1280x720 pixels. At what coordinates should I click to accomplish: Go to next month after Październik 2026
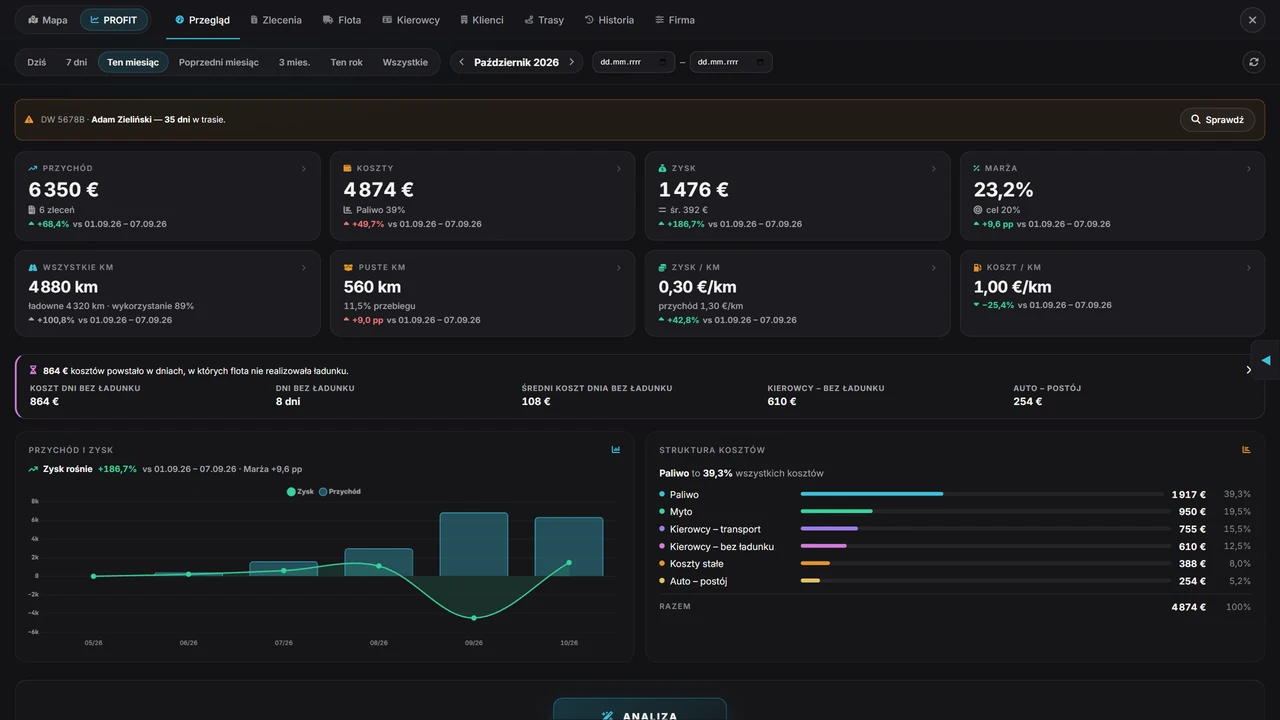point(571,62)
